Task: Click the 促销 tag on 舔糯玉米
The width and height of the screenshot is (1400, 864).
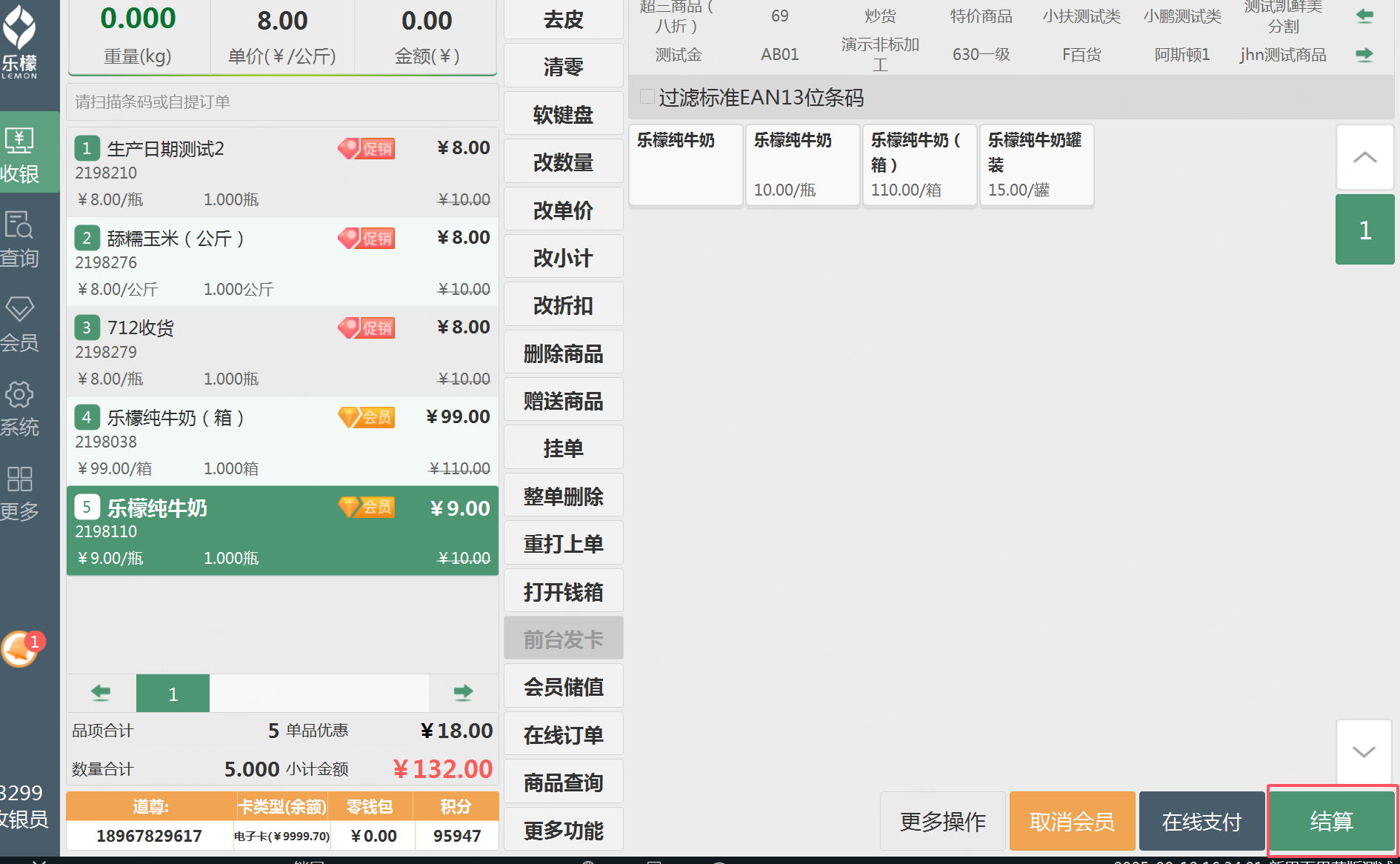Action: (367, 239)
